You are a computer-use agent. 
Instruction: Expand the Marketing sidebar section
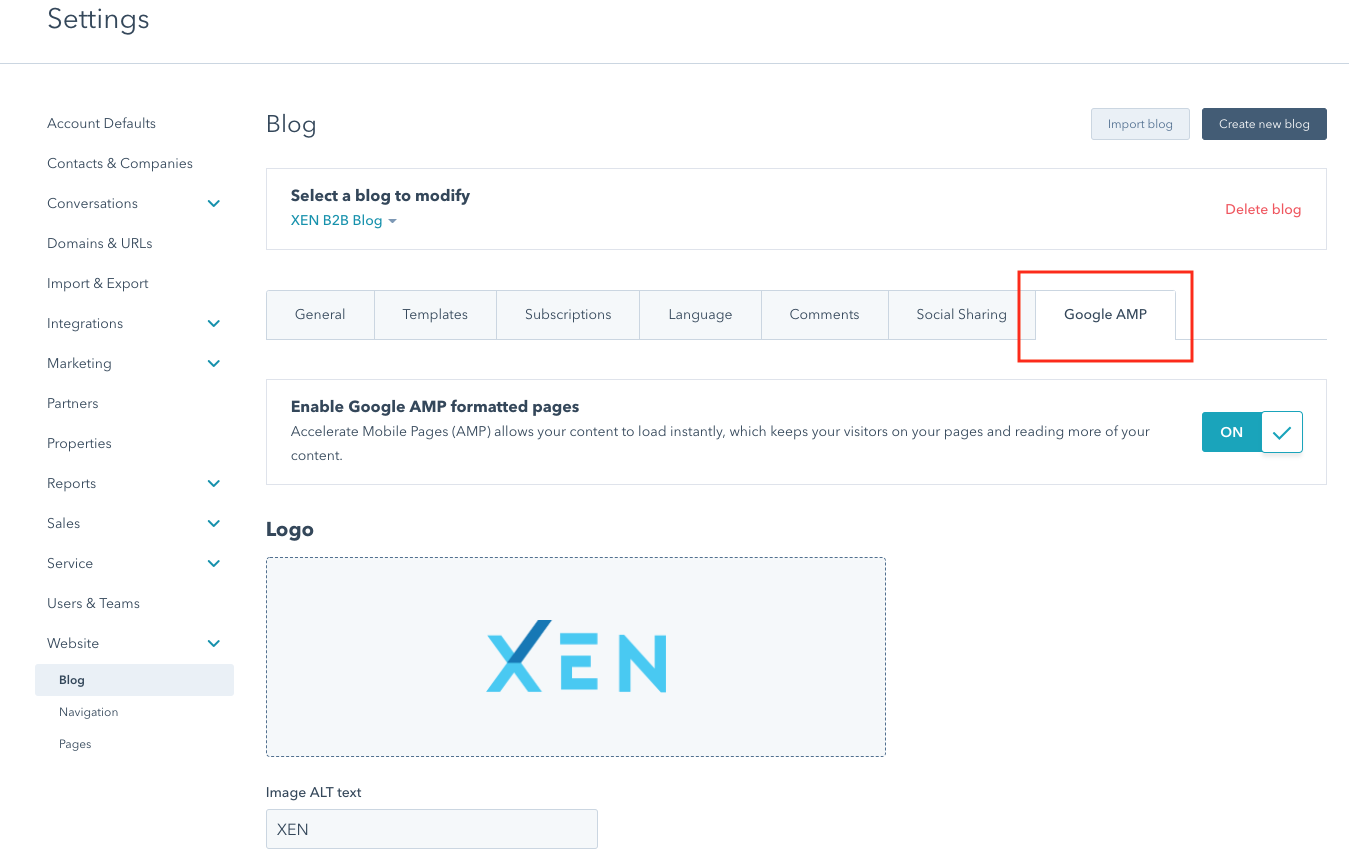click(213, 363)
